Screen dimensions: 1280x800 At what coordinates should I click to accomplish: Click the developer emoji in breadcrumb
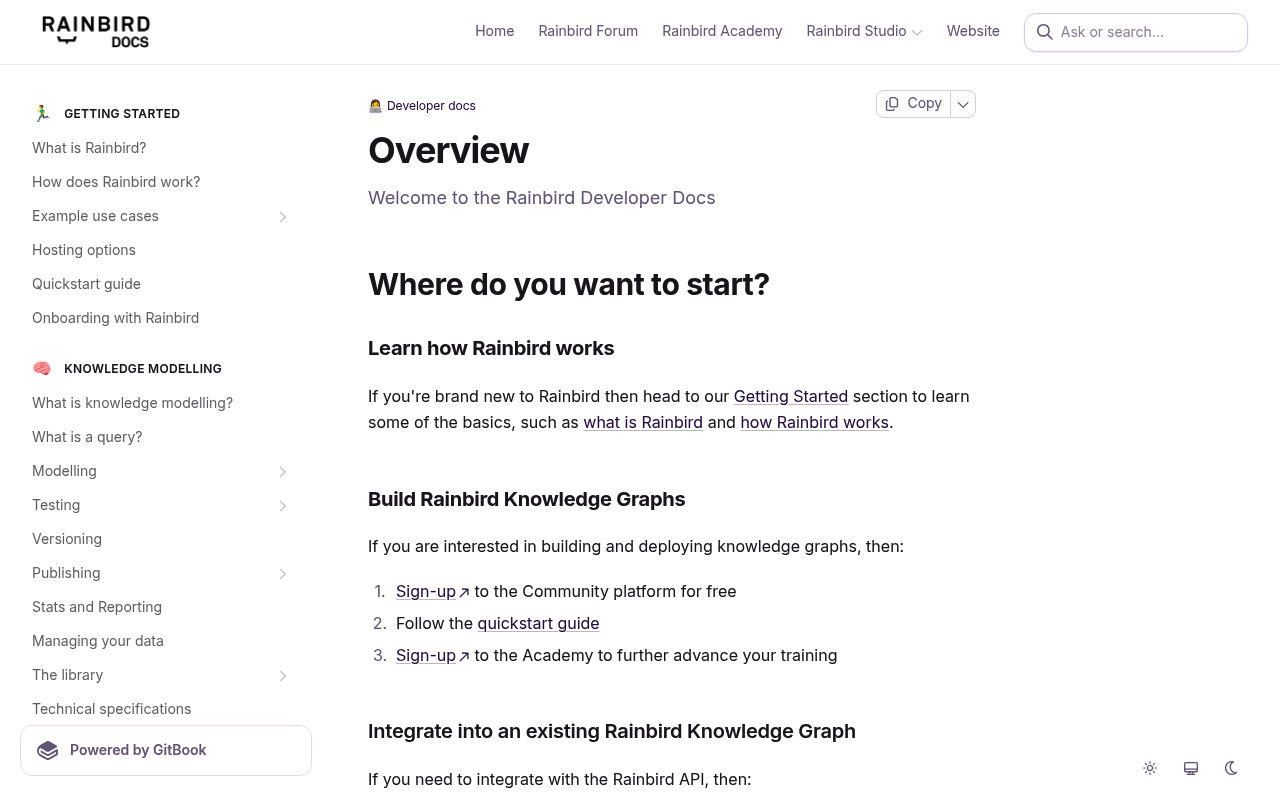tap(375, 106)
